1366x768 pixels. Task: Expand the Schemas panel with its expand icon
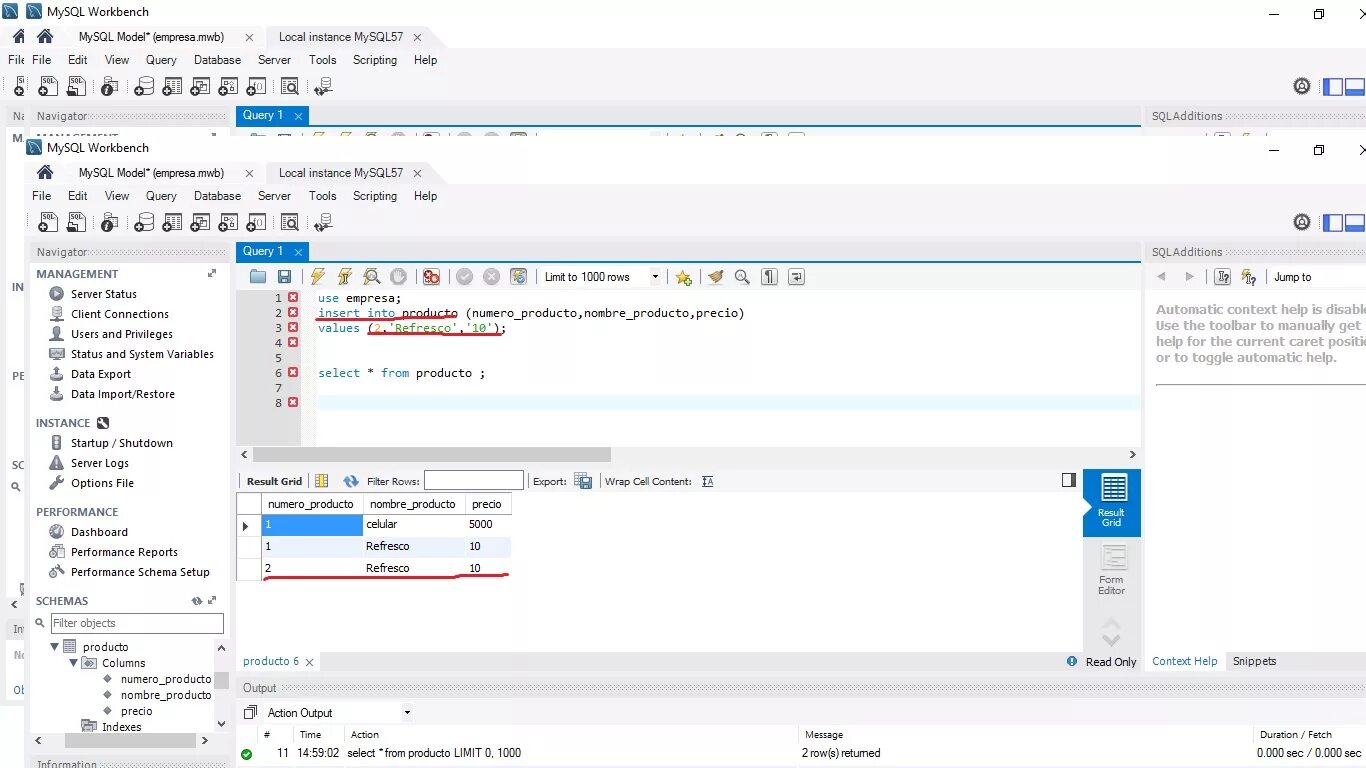click(212, 601)
